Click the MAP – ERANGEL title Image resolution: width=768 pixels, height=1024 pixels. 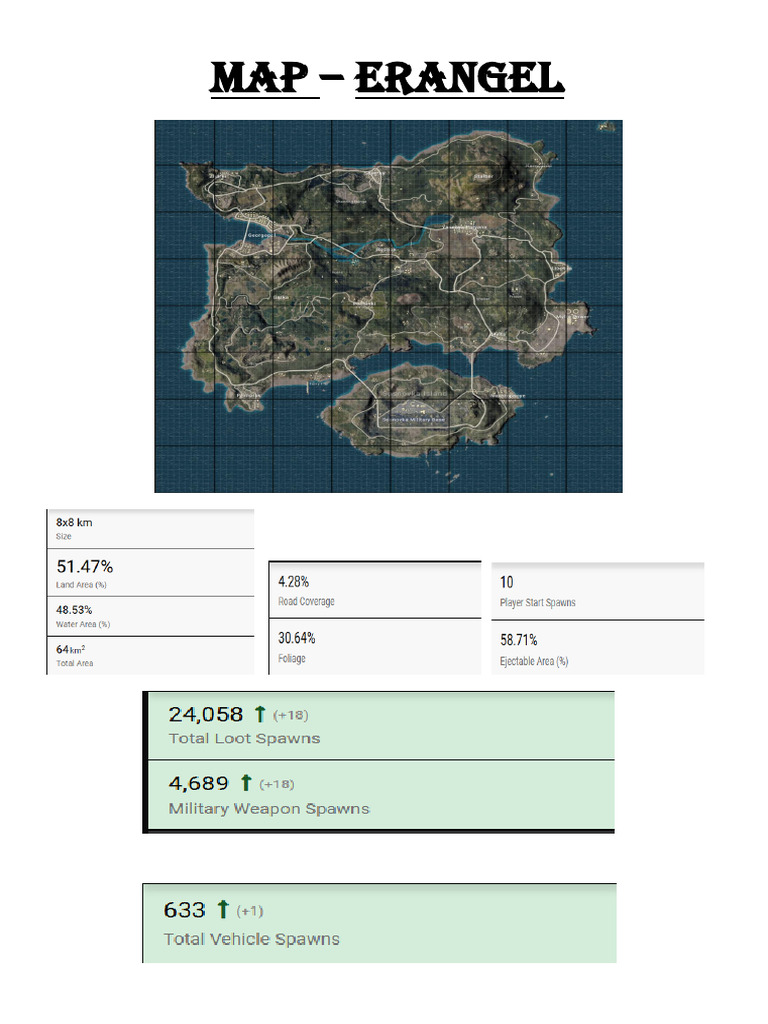(387, 78)
